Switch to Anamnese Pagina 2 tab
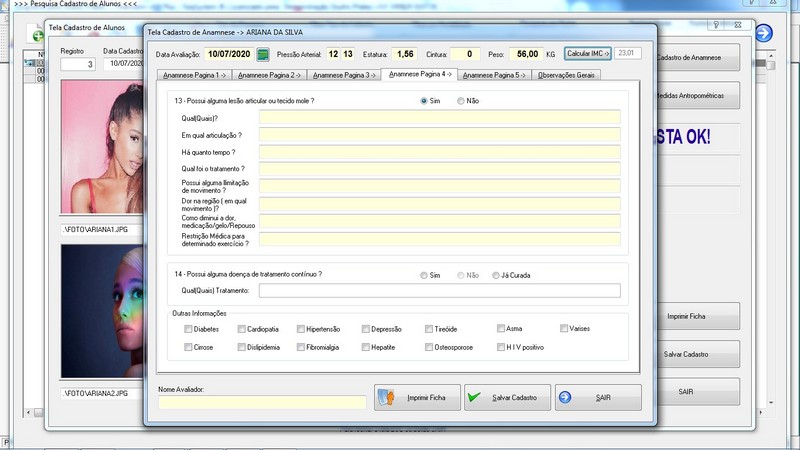Screen dimensions: 800x450 [269, 75]
